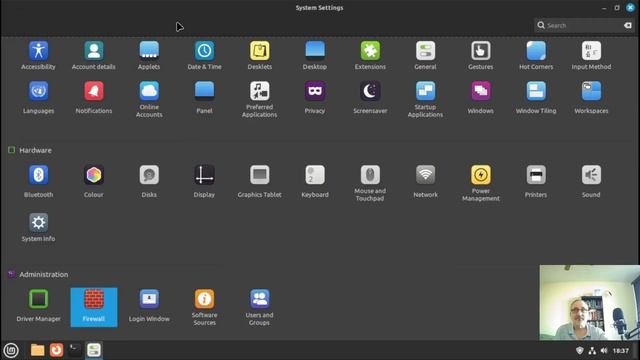Open Online Accounts settings
640x360 pixels.
point(149,100)
